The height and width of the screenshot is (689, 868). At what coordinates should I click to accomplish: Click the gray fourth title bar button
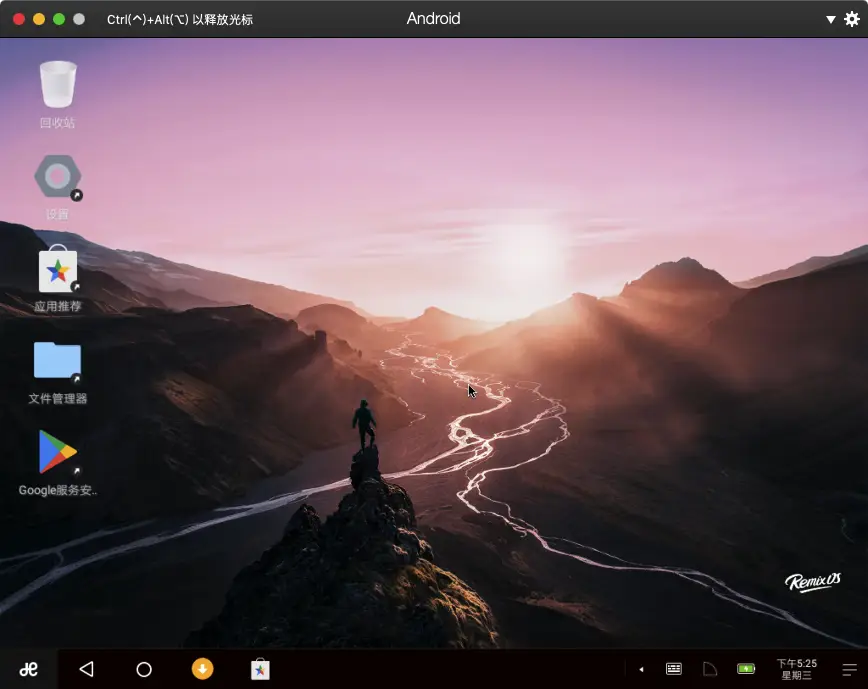[79, 19]
